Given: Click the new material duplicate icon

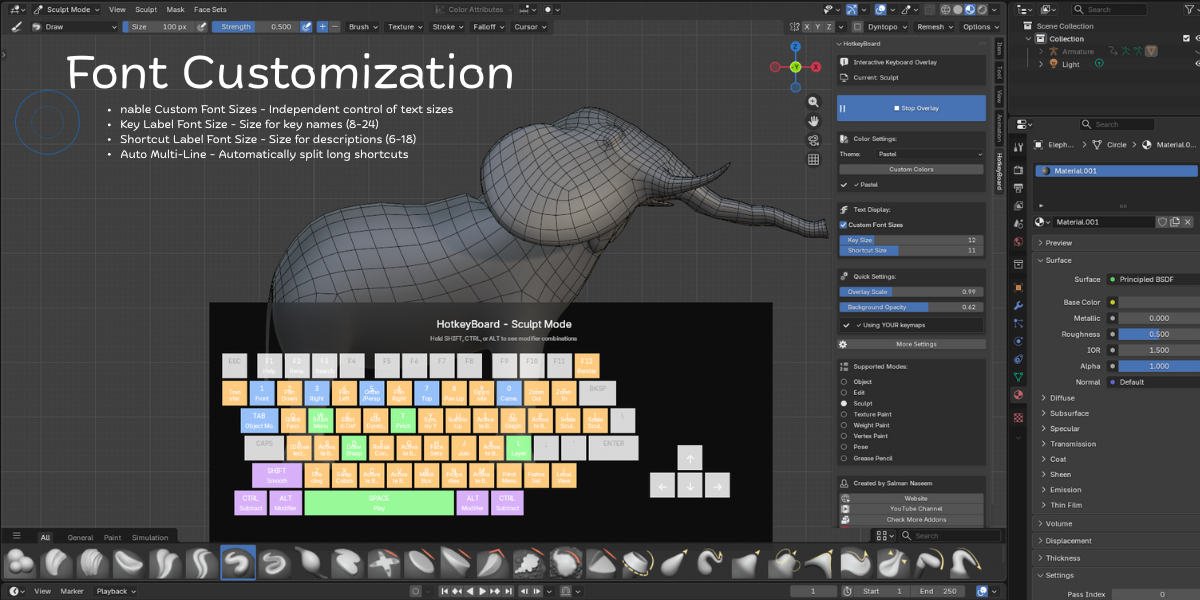Looking at the screenshot, I should (x=1176, y=222).
